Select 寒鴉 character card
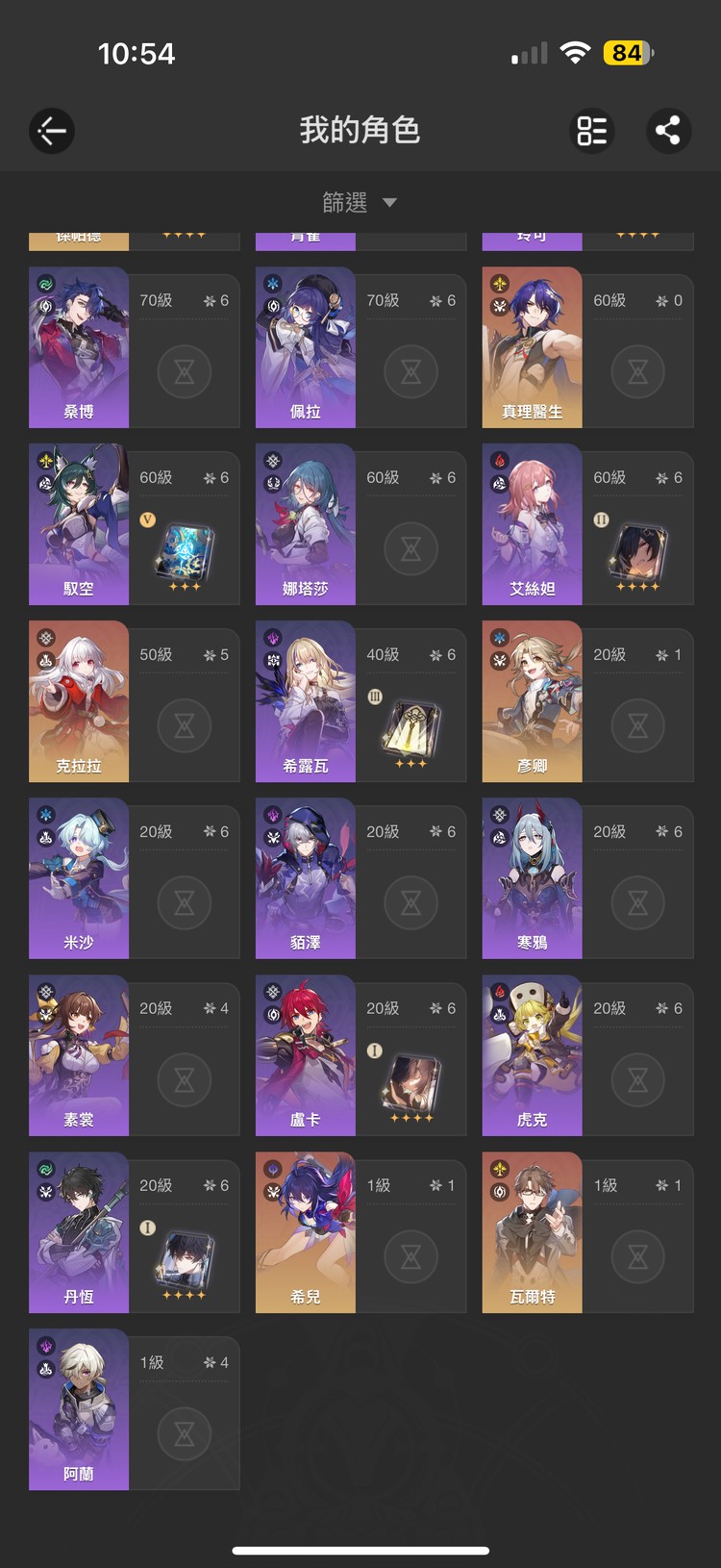This screenshot has height=1568, width=721. click(588, 878)
